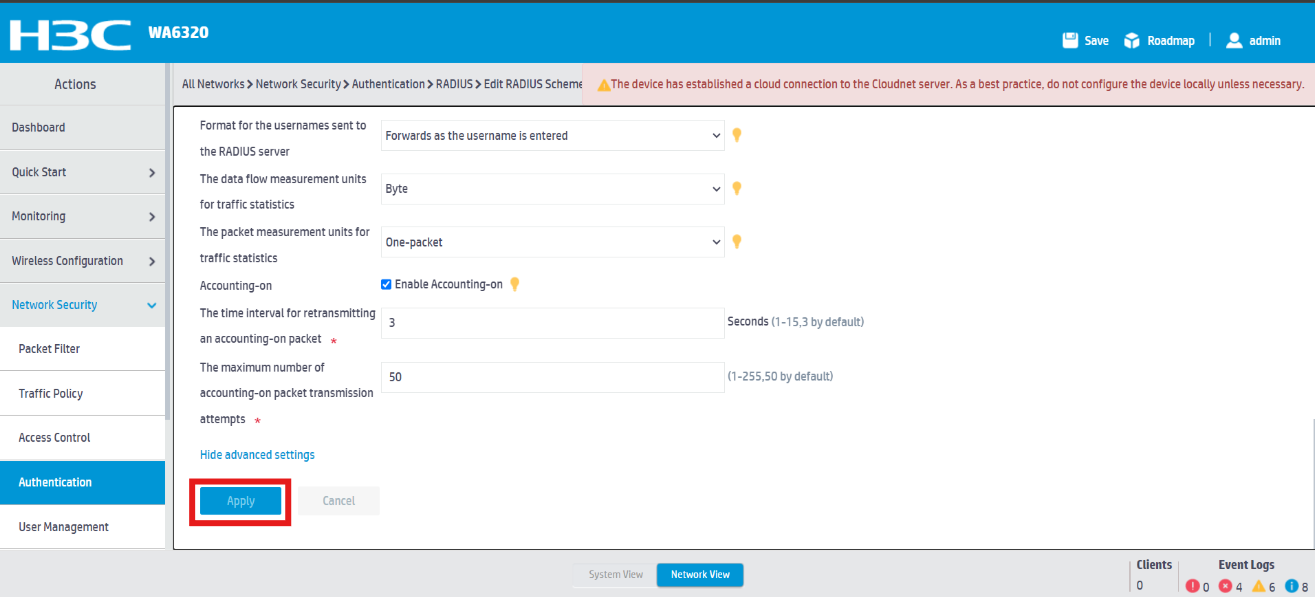The width and height of the screenshot is (1315, 597).
Task: Uncheck the Enable Accounting-on checkbox
Action: [x=387, y=284]
